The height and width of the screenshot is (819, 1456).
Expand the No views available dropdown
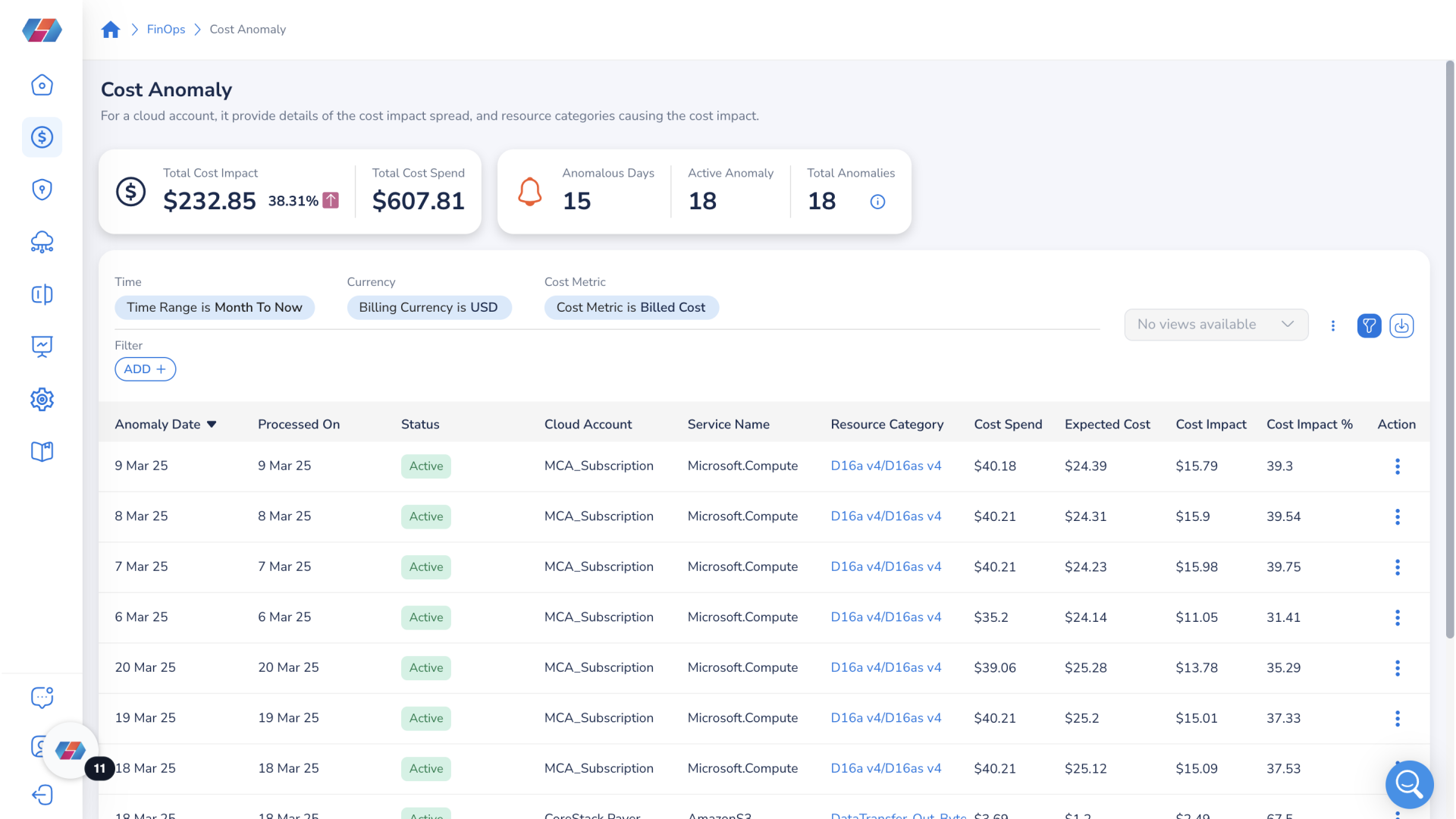[1216, 325]
